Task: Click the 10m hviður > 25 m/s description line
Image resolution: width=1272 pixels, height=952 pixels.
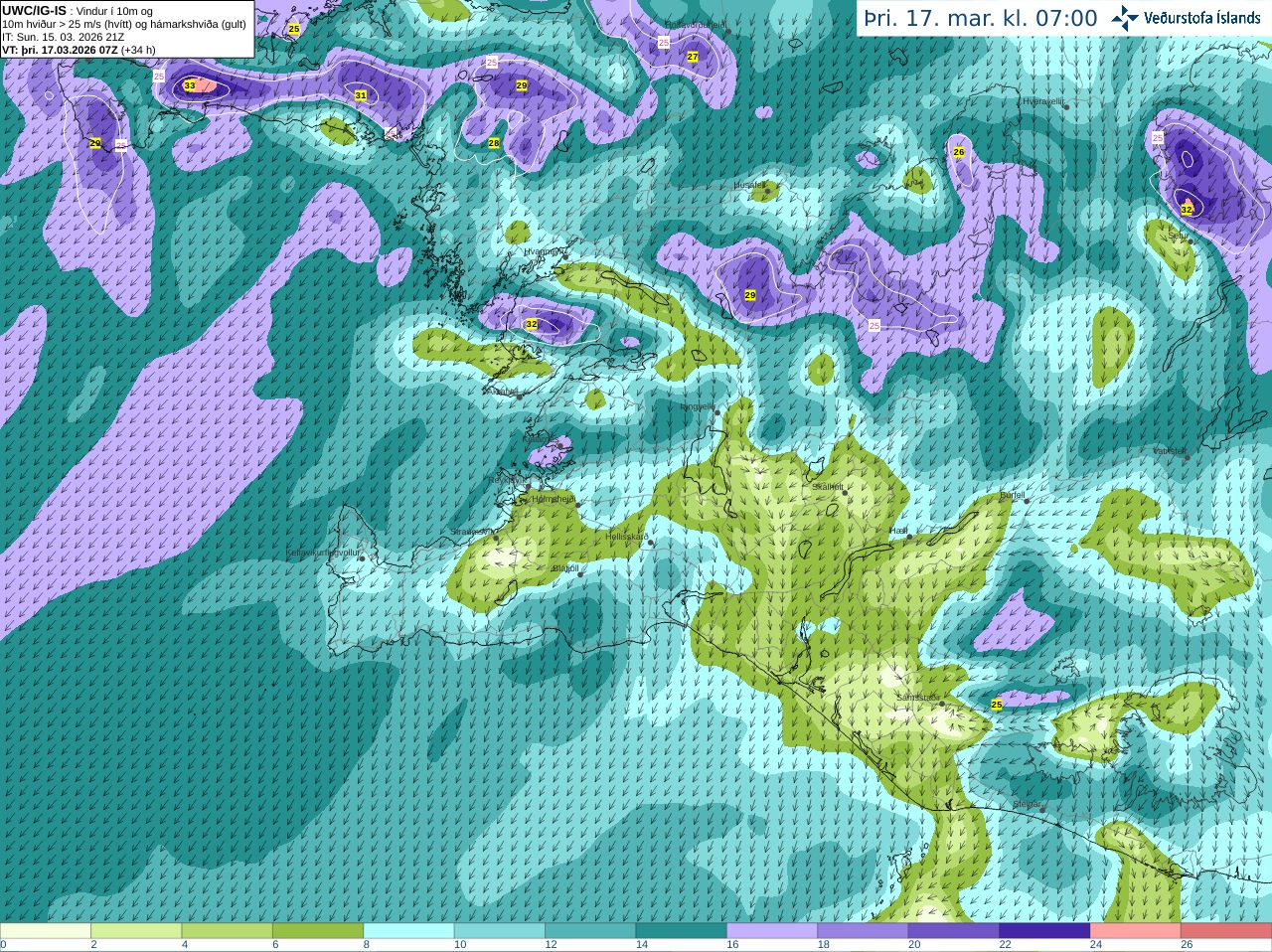Action: pos(124,24)
